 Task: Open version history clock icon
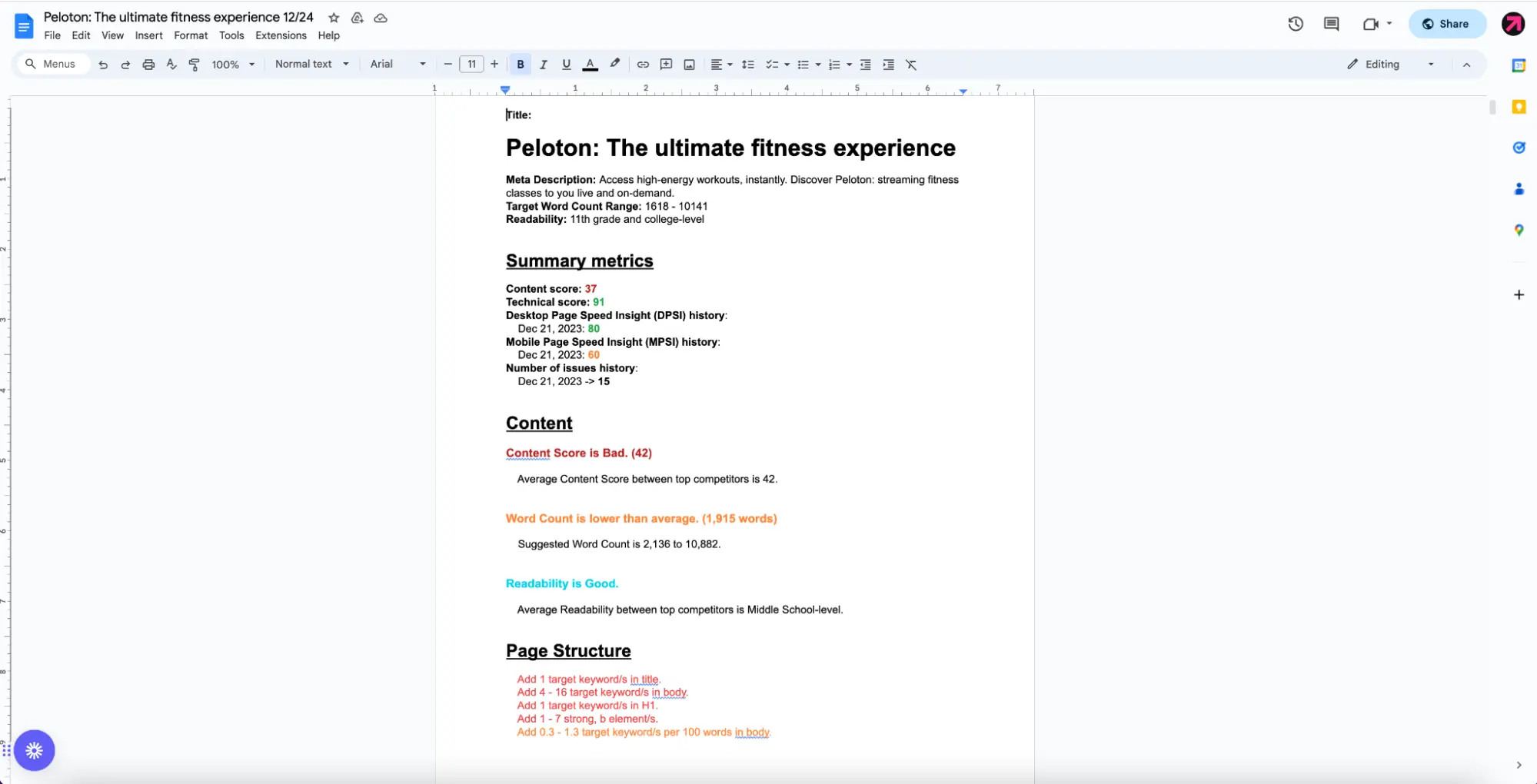click(x=1296, y=24)
